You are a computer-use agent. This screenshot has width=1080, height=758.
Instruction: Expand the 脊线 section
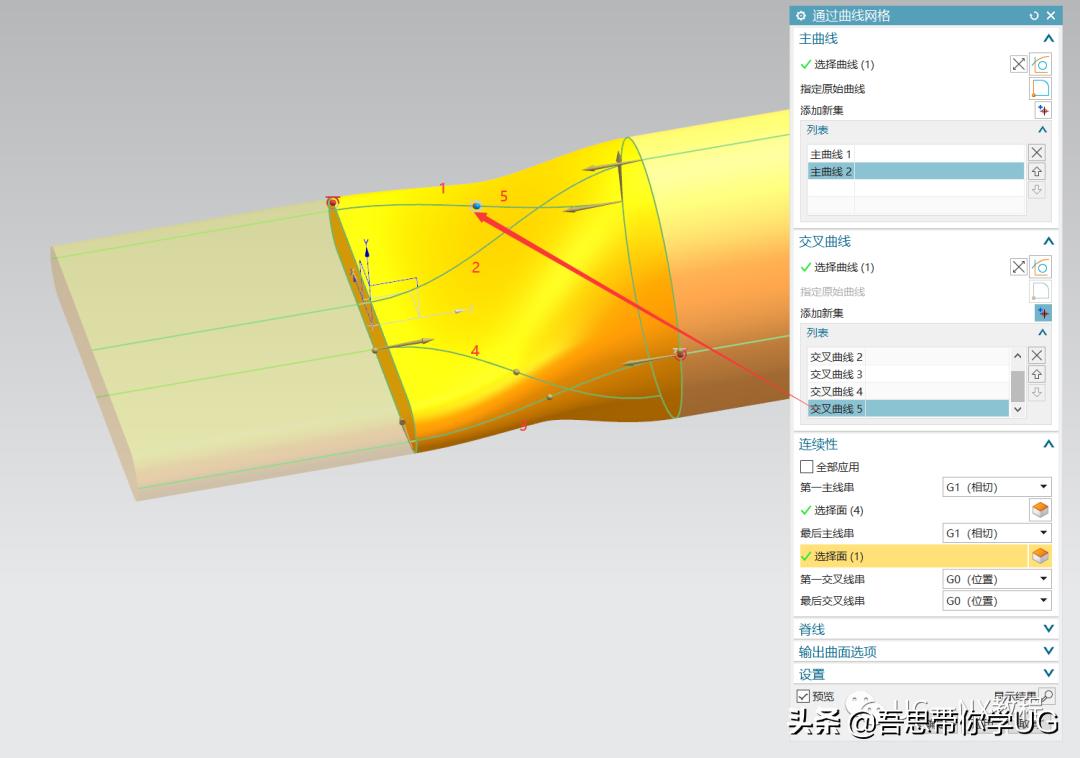[x=1048, y=629]
